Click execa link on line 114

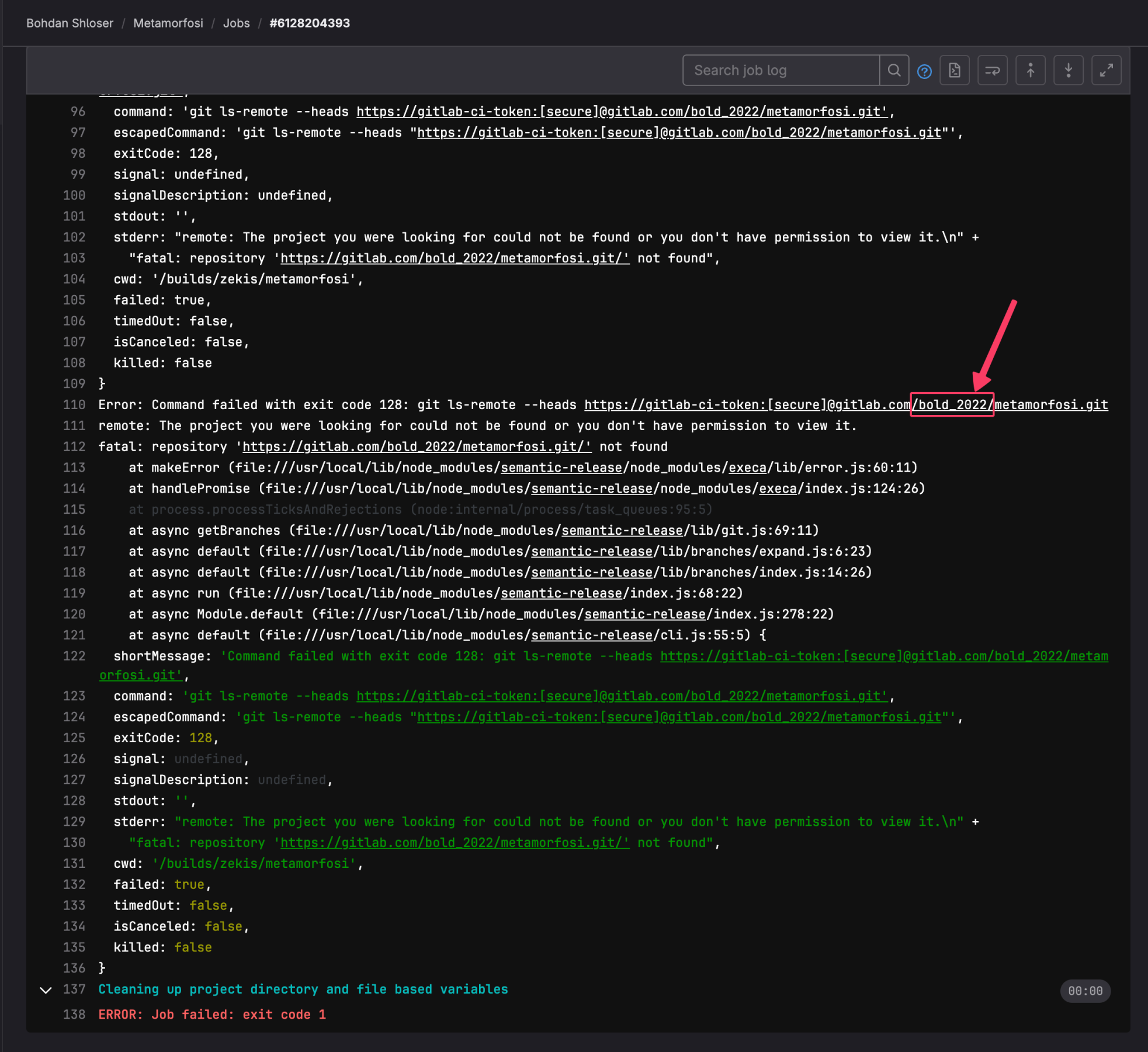click(778, 489)
